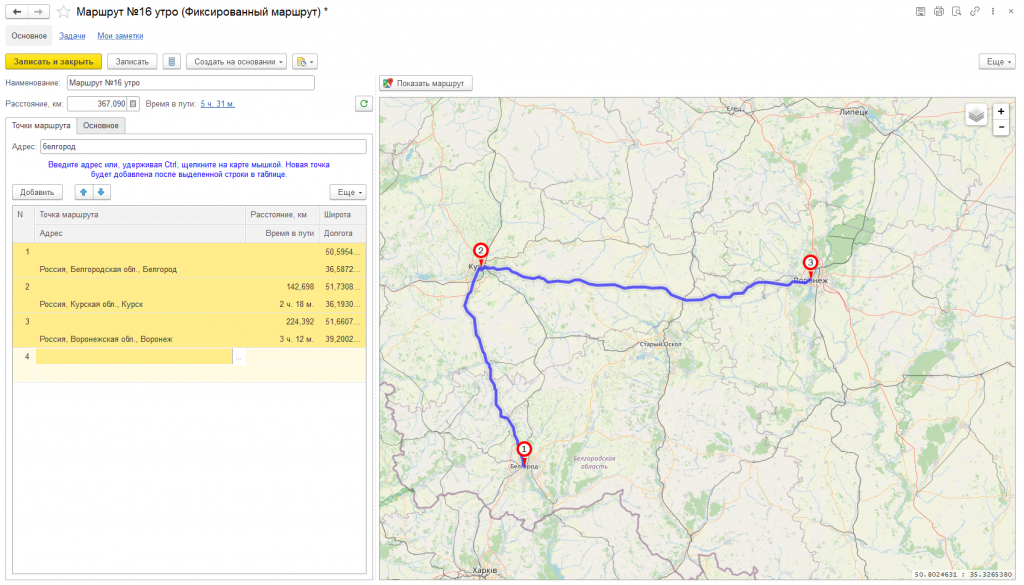Move route point up with arrow
This screenshot has height=585, width=1024.
pos(84,192)
